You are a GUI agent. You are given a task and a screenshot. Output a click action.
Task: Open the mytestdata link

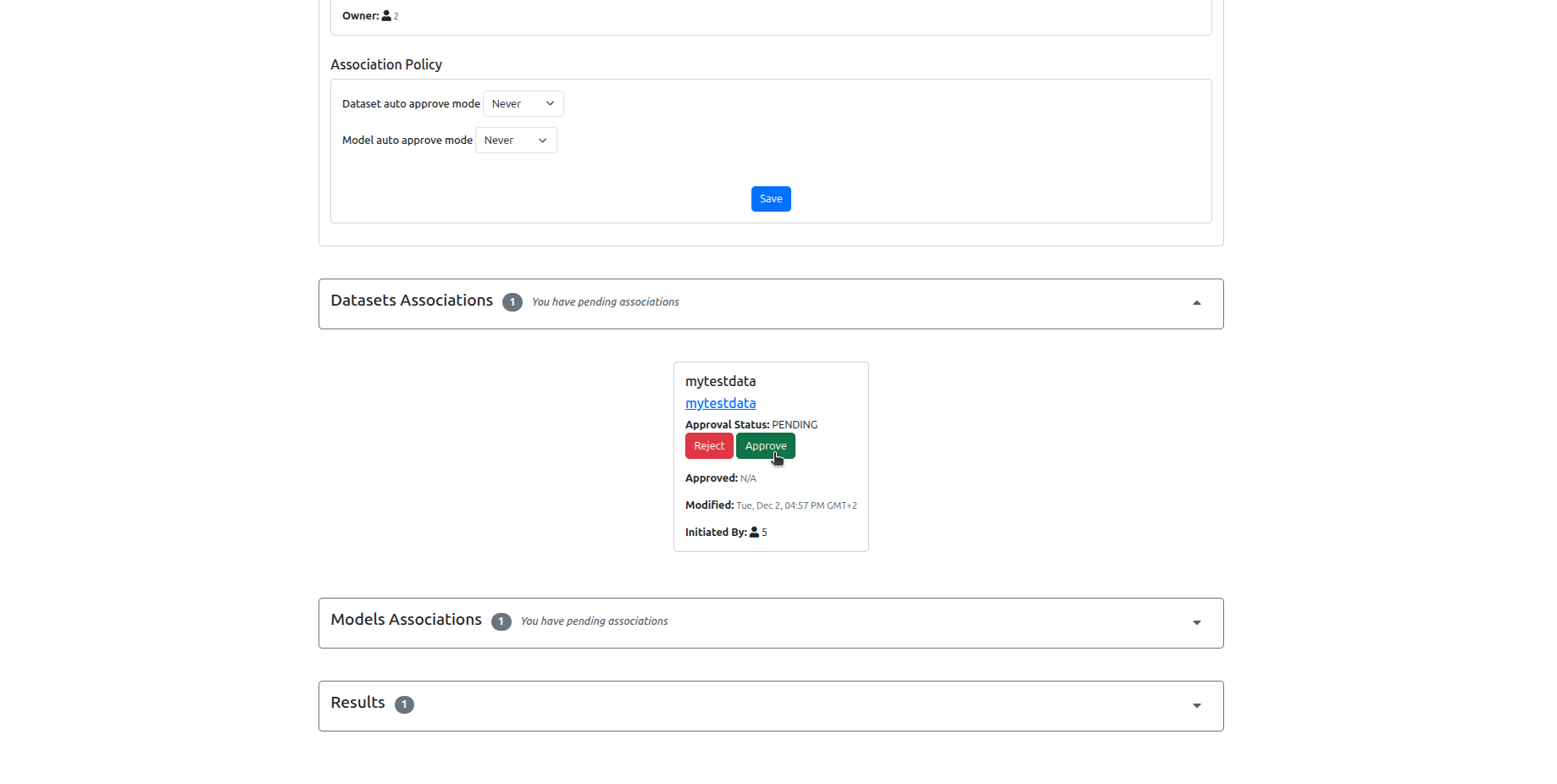[x=720, y=403]
